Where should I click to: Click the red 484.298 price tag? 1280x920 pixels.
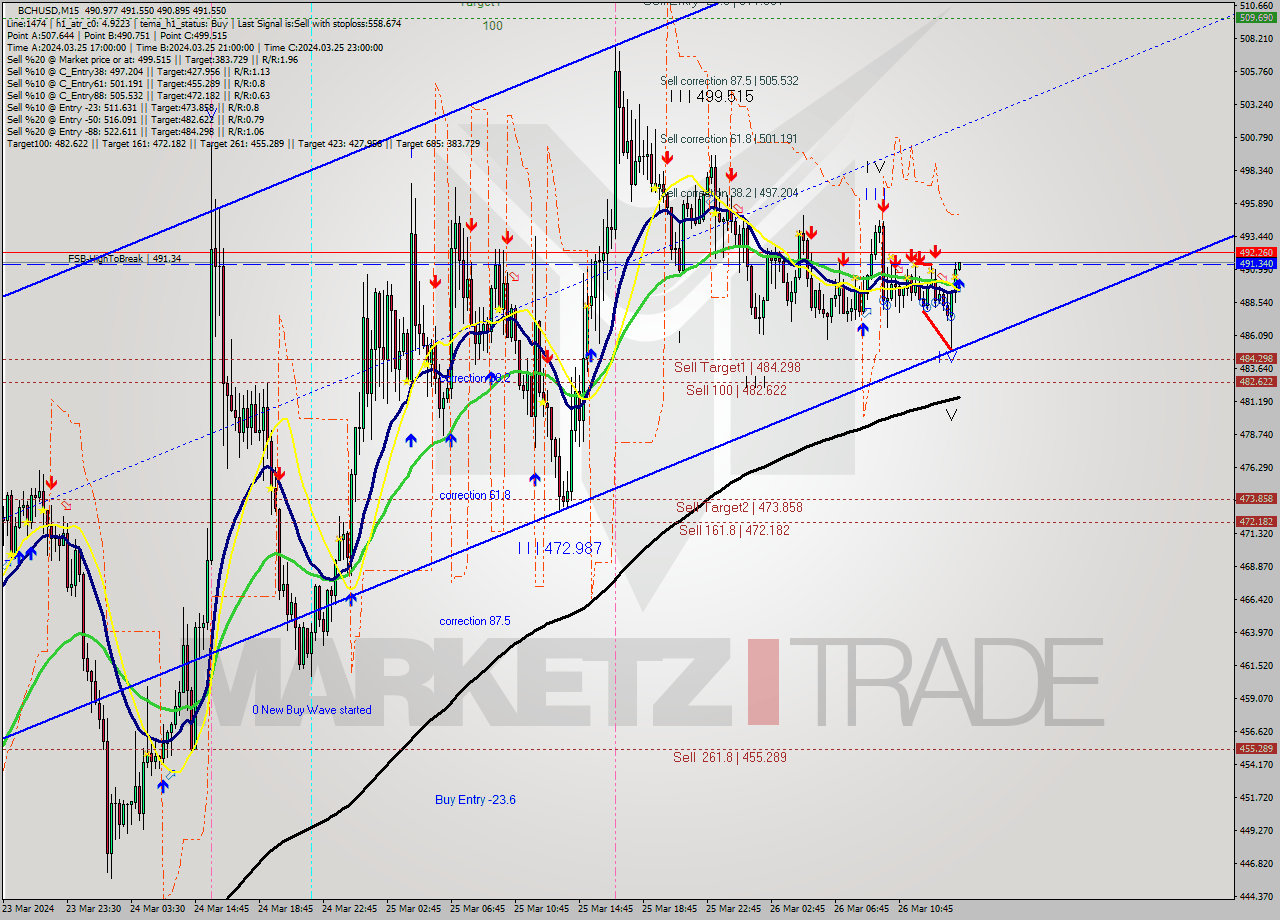pyautogui.click(x=1256, y=358)
